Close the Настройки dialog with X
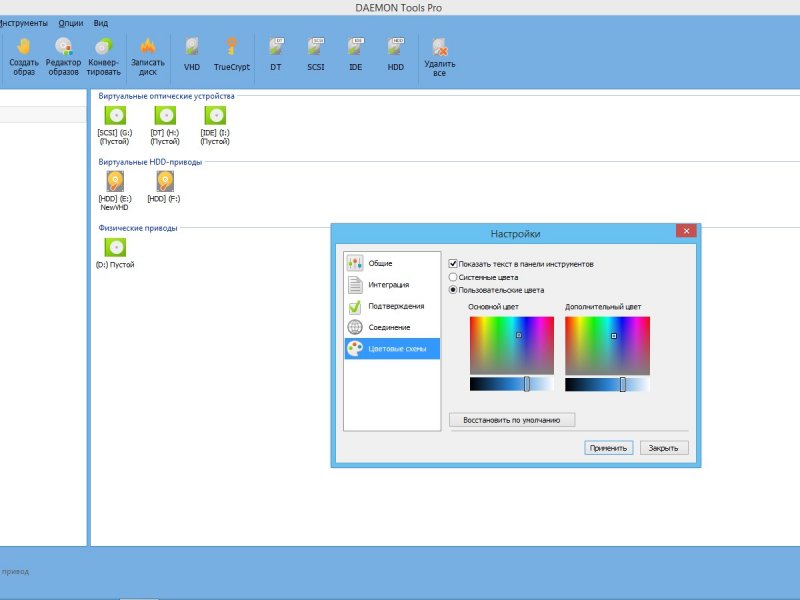This screenshot has height=600, width=800. [x=686, y=231]
